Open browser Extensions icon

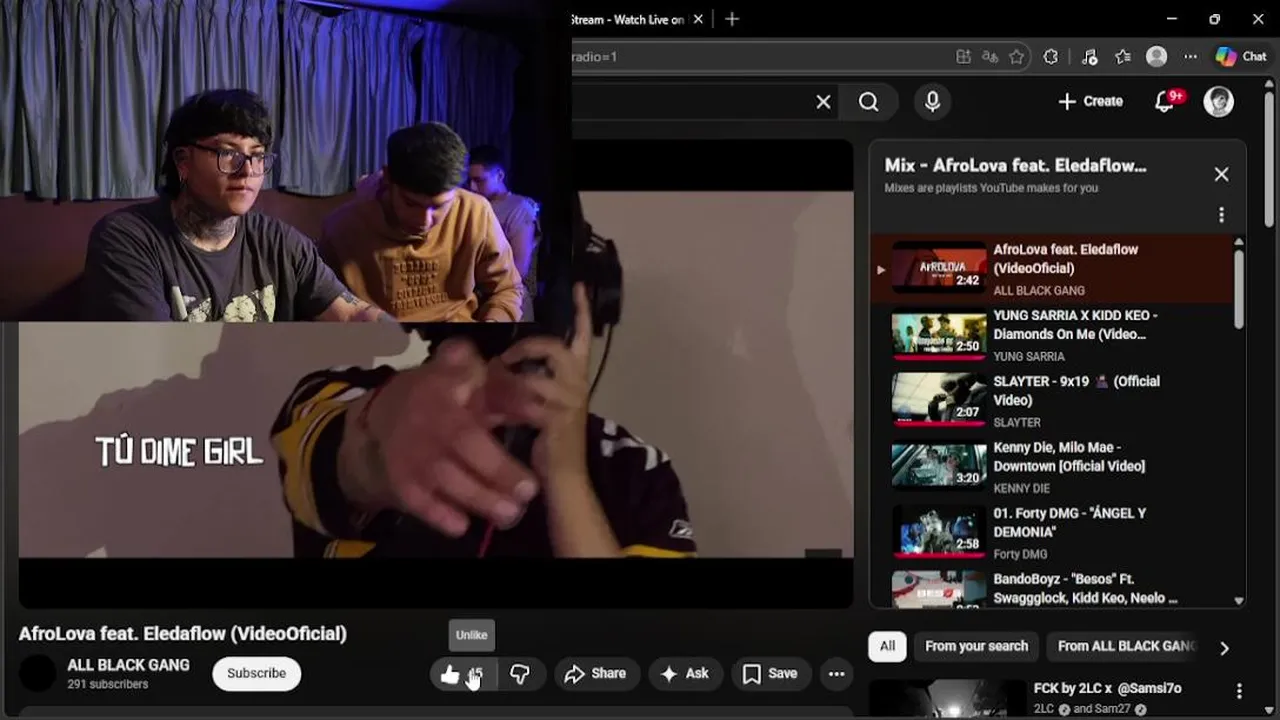[1050, 57]
